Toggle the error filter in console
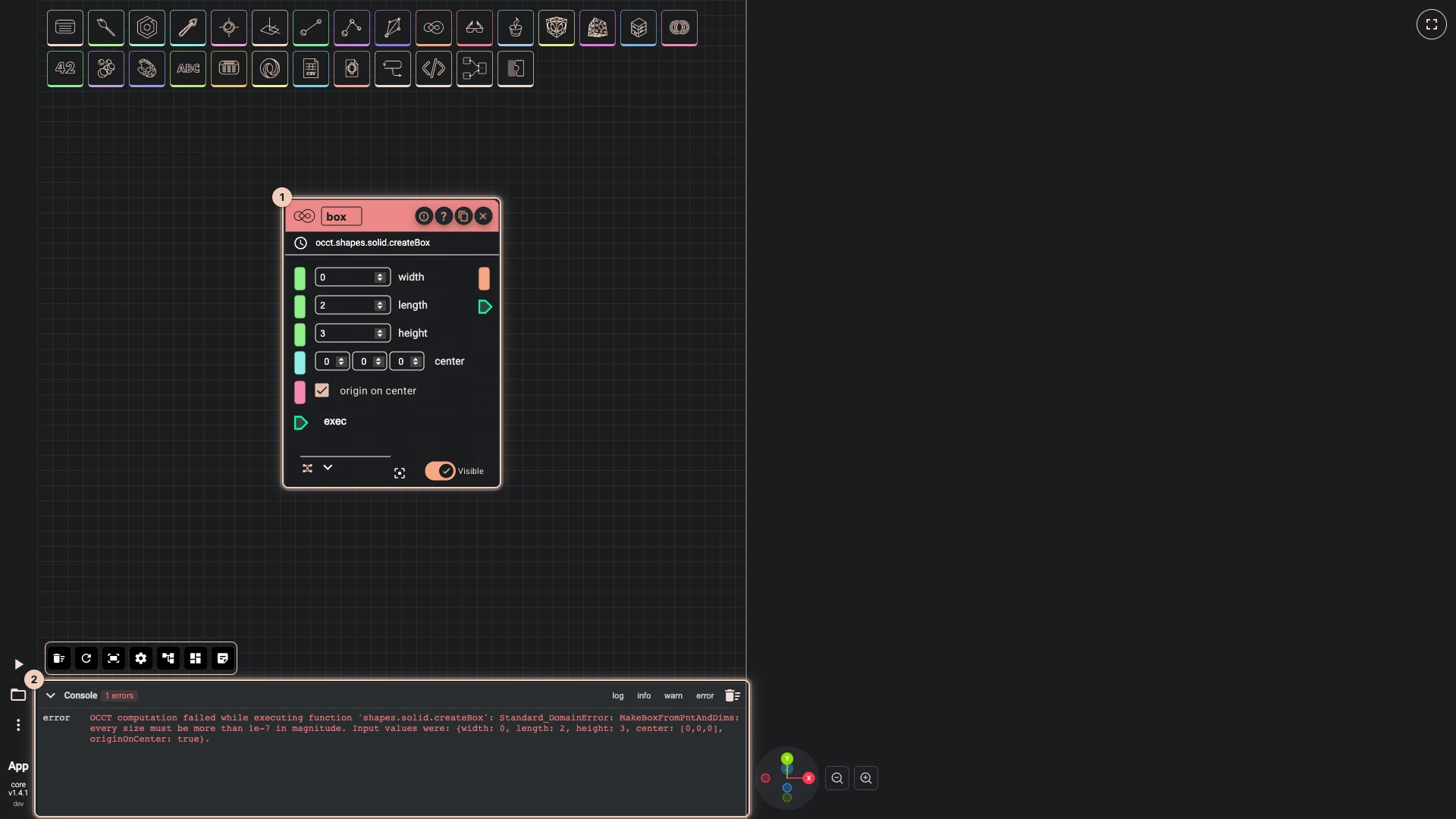Viewport: 1456px width, 819px height. pos(705,695)
